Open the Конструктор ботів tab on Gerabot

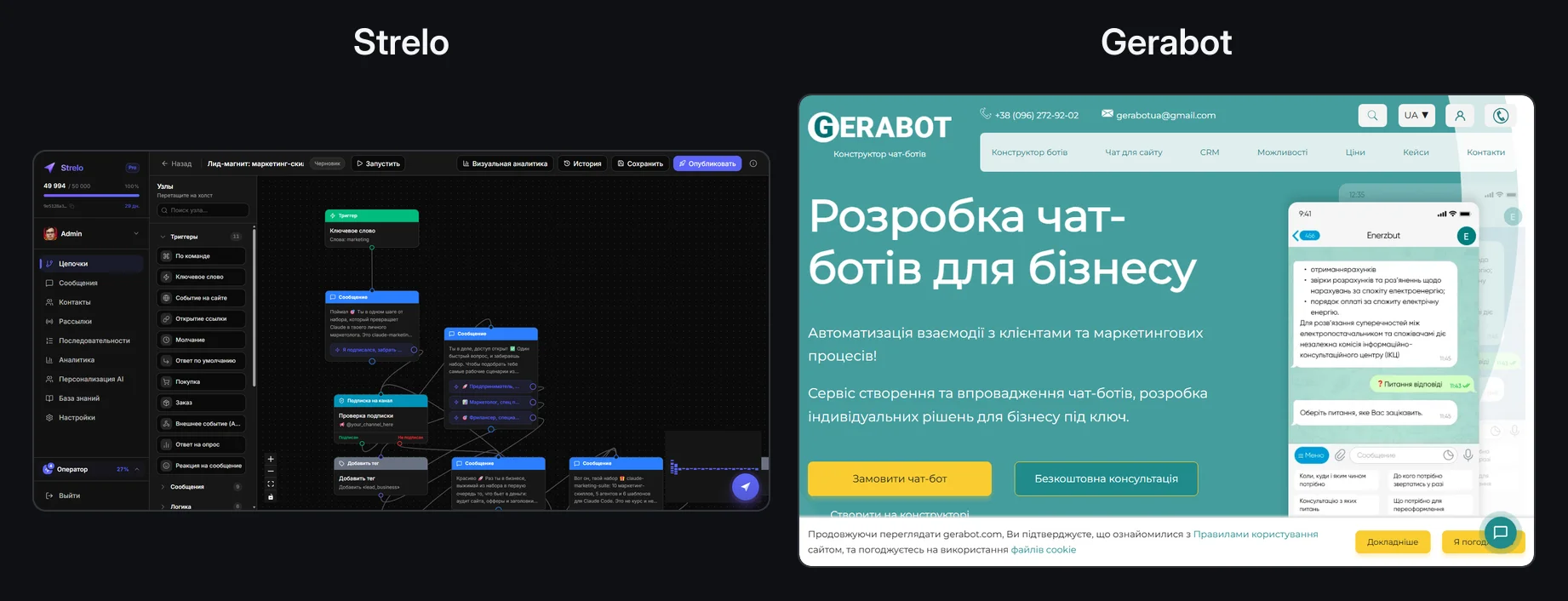(x=1029, y=152)
